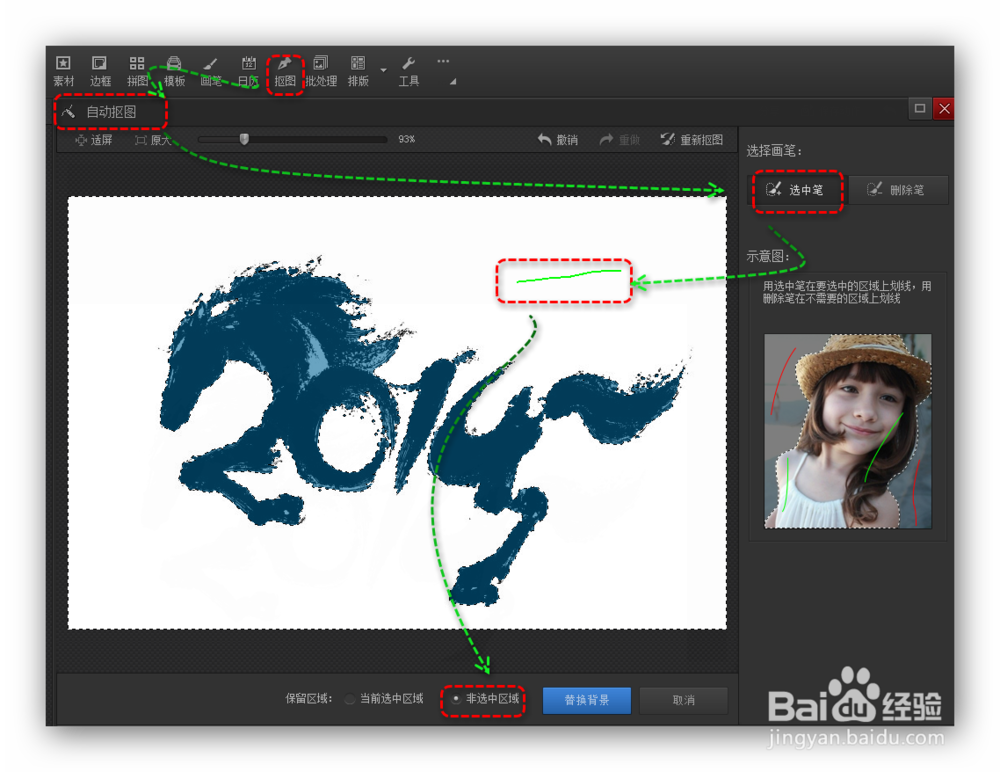The image size is (1000, 772).
Task: Select the 画笔 brush tool
Action: (x=211, y=71)
